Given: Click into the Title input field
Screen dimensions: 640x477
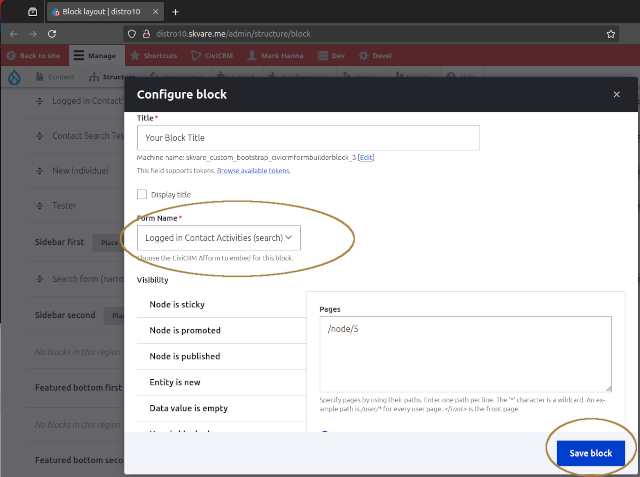Looking at the screenshot, I should click(x=308, y=138).
